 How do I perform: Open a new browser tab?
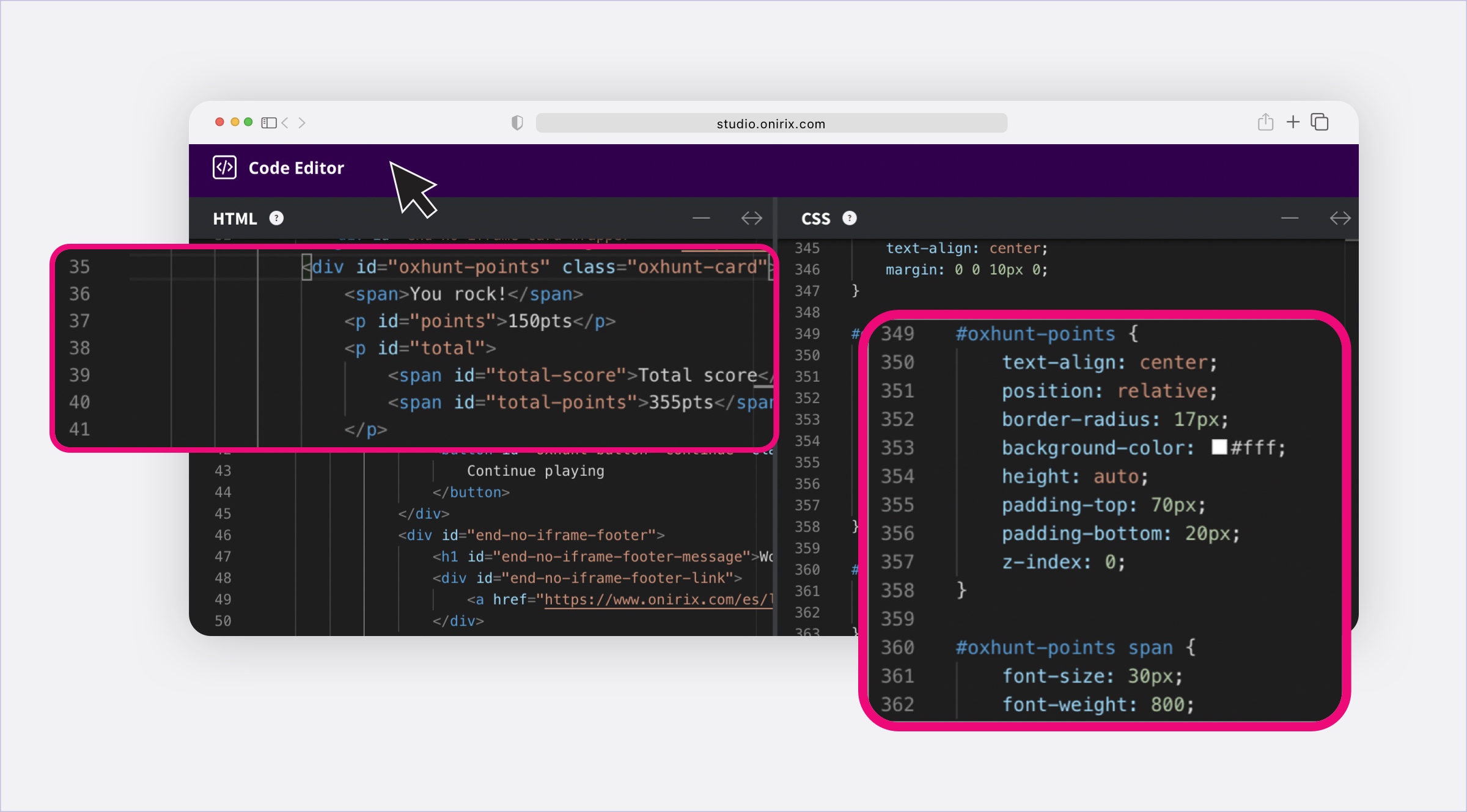pos(1293,122)
